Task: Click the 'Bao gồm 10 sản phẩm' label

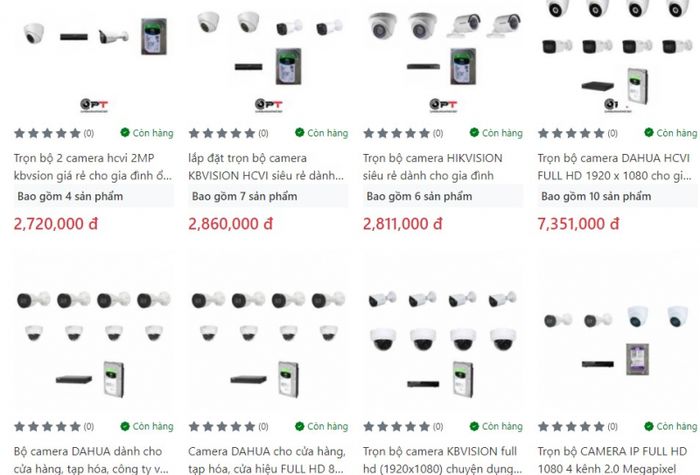Action: (x=596, y=196)
